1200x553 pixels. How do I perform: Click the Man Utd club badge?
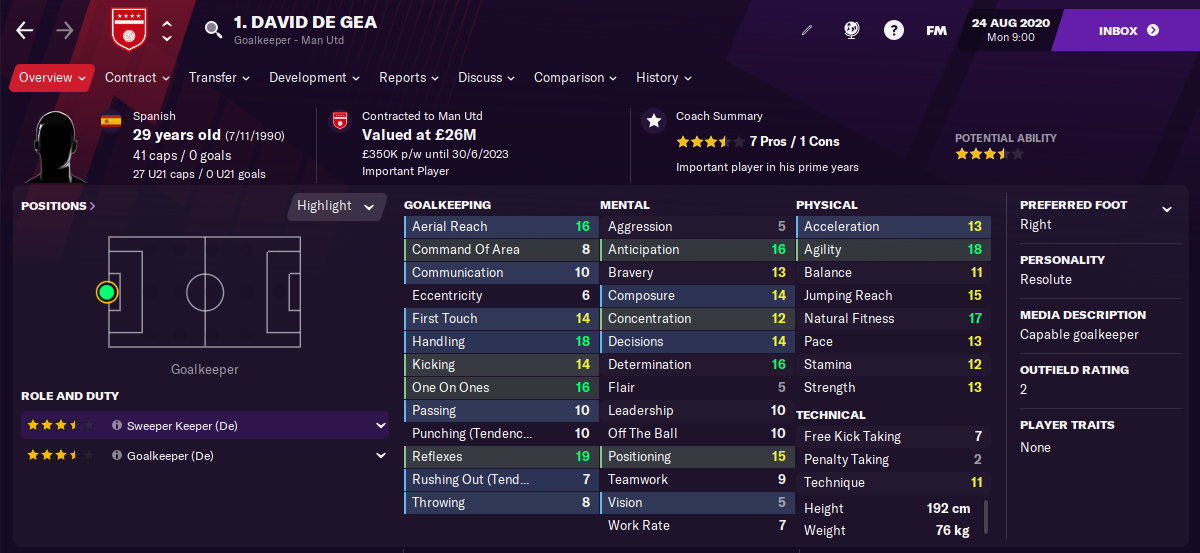[127, 30]
